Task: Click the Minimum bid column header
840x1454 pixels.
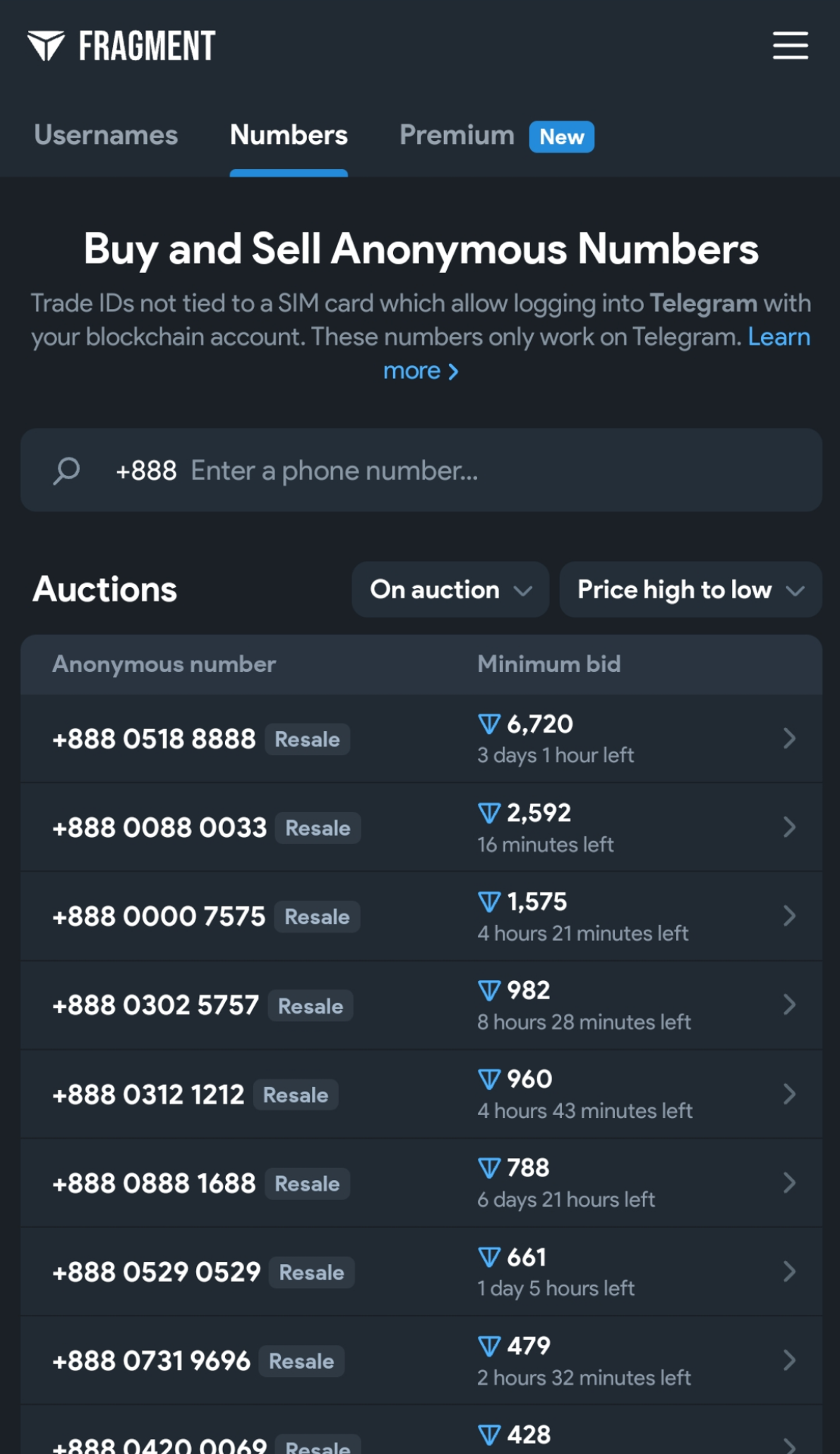Action: click(548, 664)
